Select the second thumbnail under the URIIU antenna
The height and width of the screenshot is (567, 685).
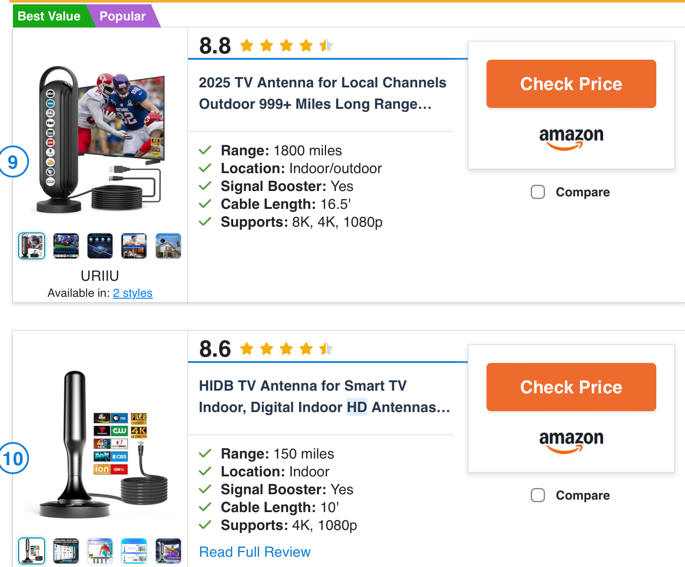[x=66, y=246]
